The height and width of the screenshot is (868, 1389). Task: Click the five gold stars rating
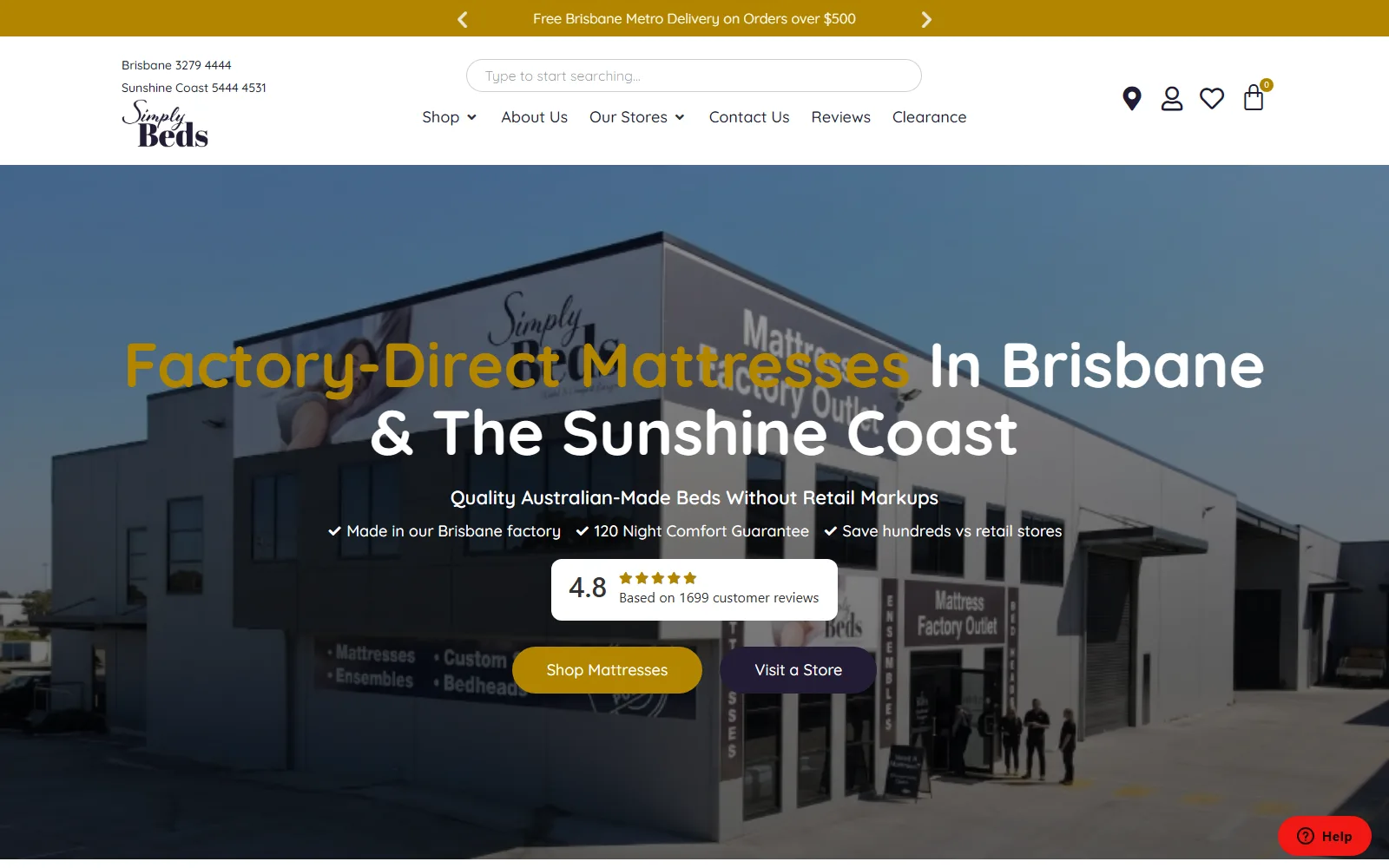(658, 578)
